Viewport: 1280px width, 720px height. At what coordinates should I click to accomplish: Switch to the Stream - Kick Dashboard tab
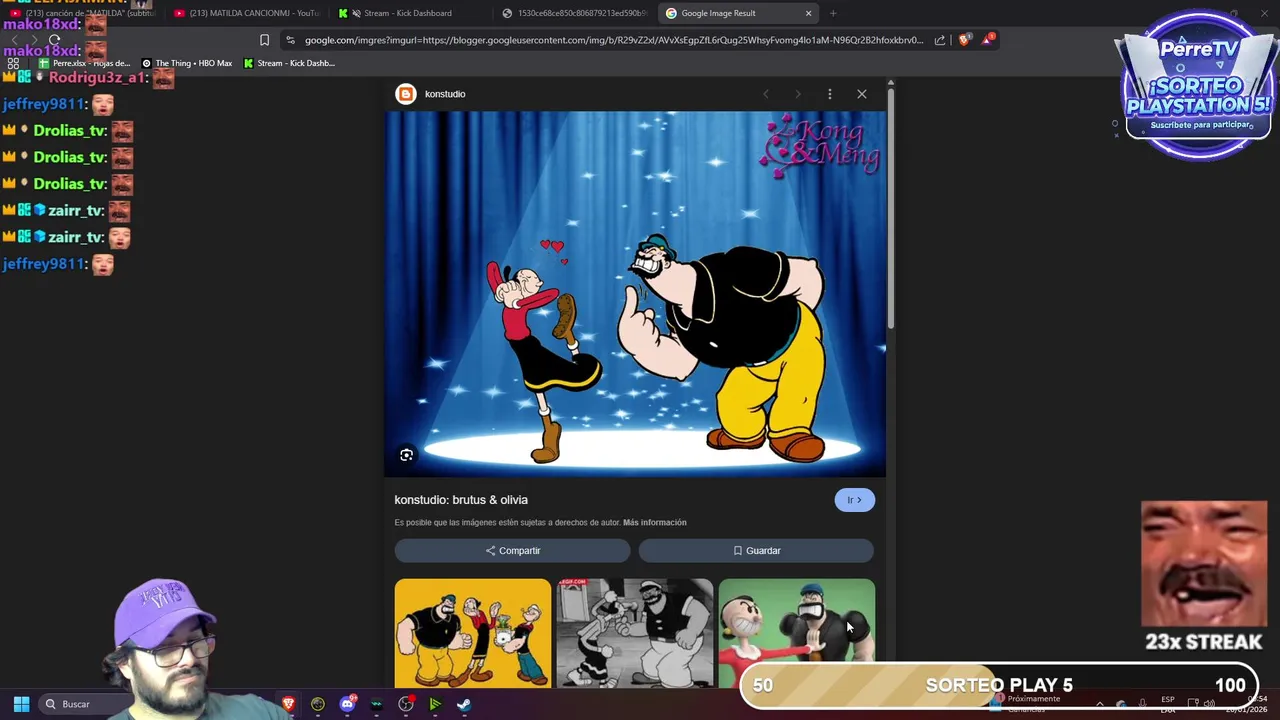pos(408,13)
